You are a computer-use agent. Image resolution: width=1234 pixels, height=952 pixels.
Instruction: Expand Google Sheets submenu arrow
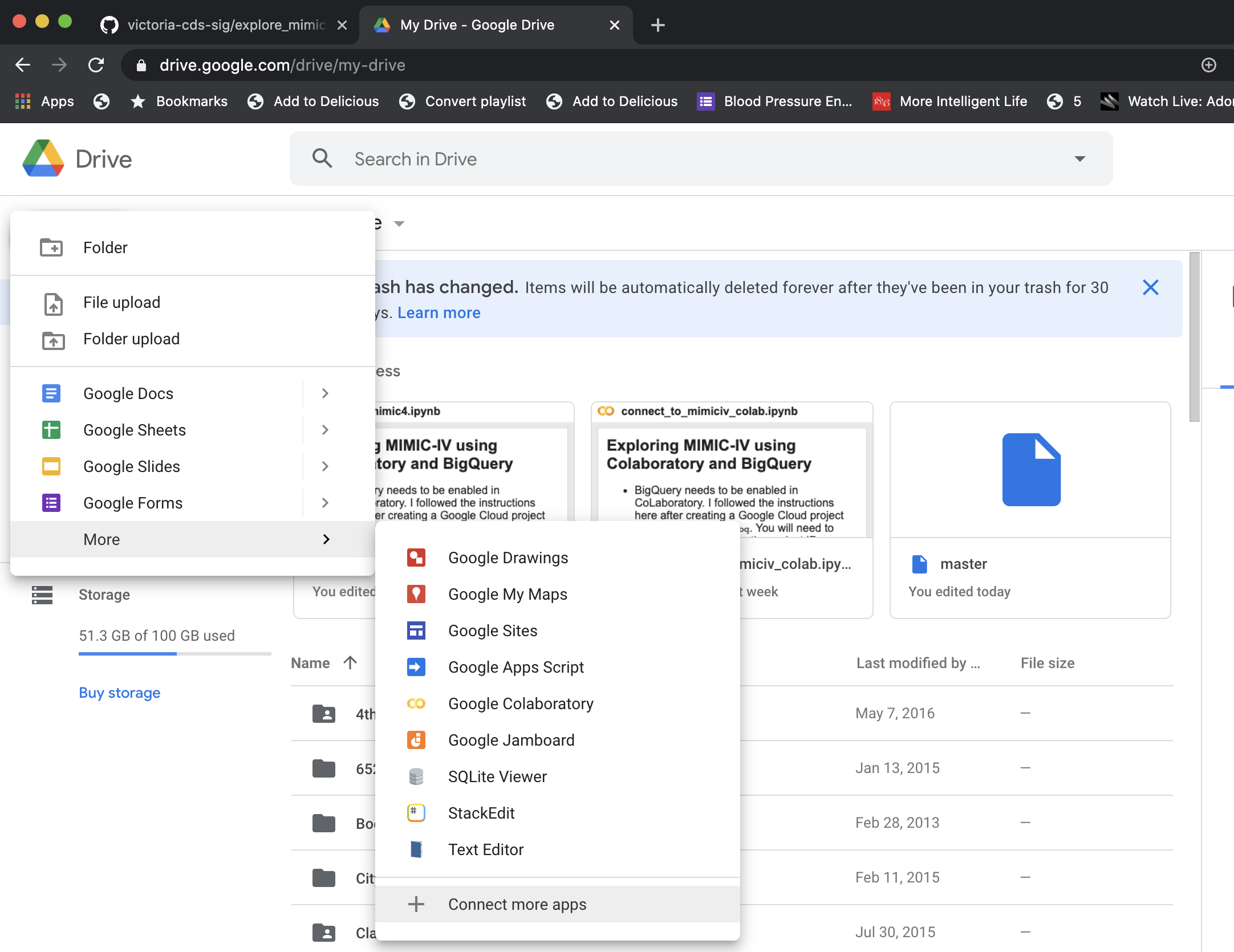pyautogui.click(x=325, y=430)
